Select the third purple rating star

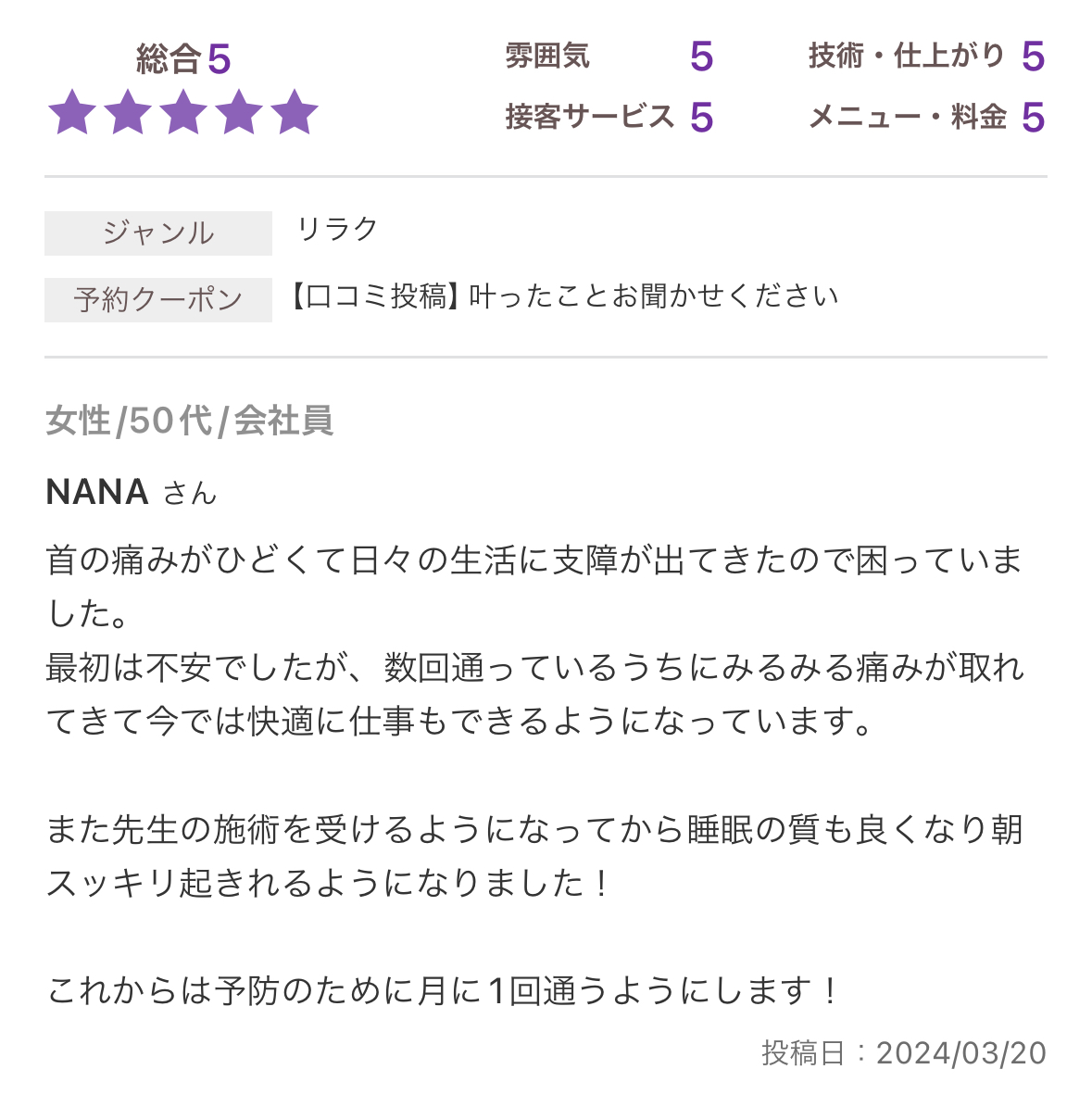183,114
